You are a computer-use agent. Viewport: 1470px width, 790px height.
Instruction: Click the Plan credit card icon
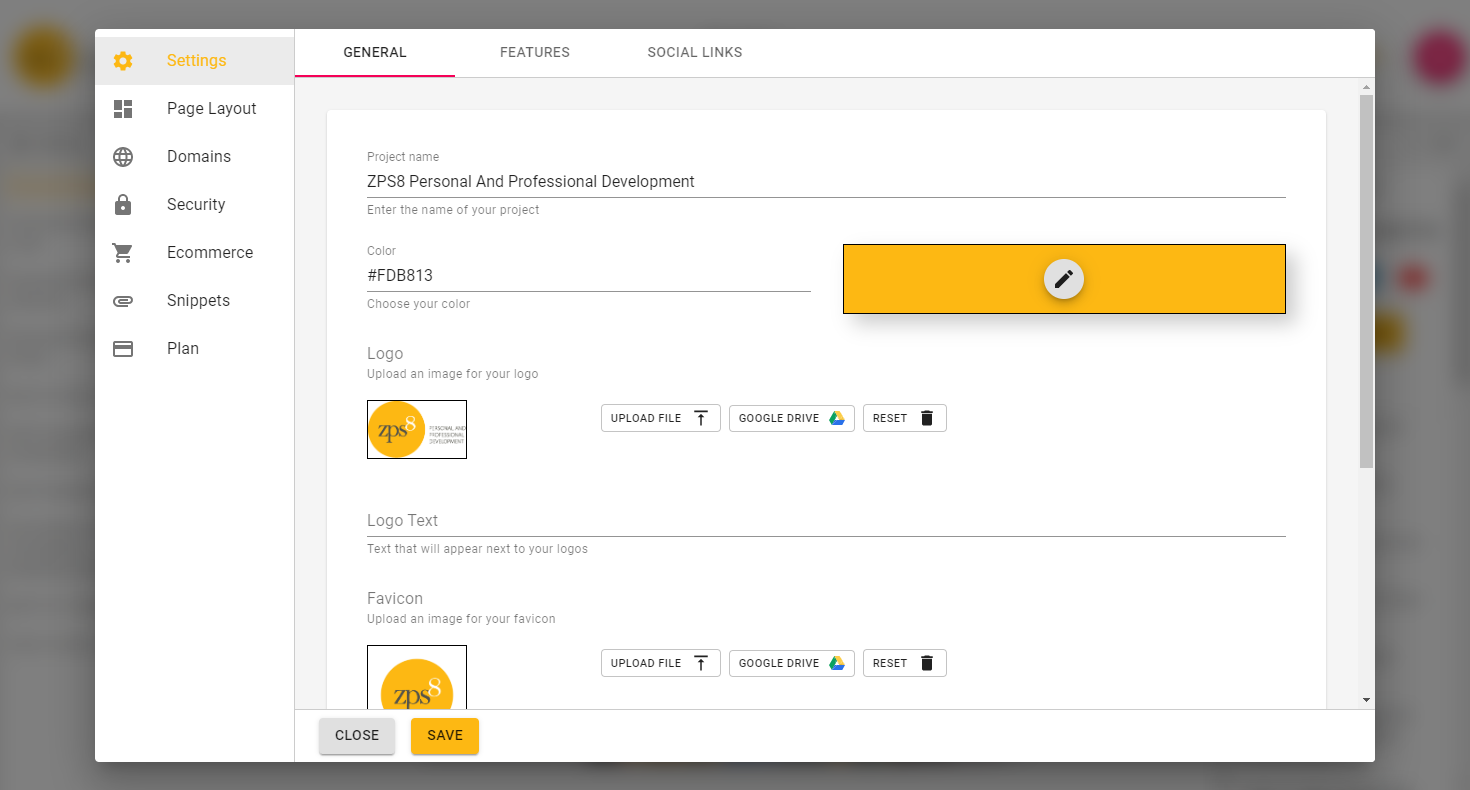click(x=123, y=349)
